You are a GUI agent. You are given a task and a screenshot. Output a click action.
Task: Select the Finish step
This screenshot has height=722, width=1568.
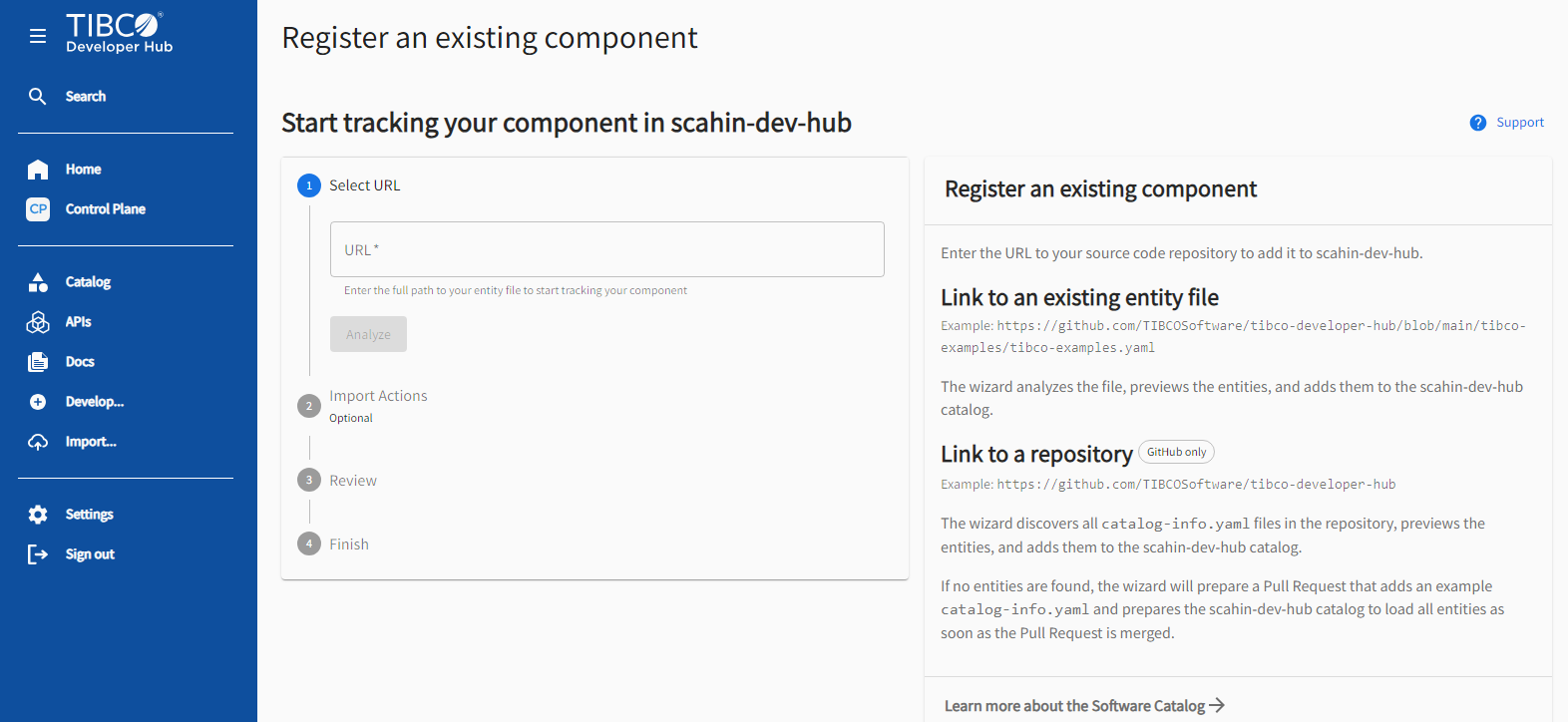(x=348, y=543)
